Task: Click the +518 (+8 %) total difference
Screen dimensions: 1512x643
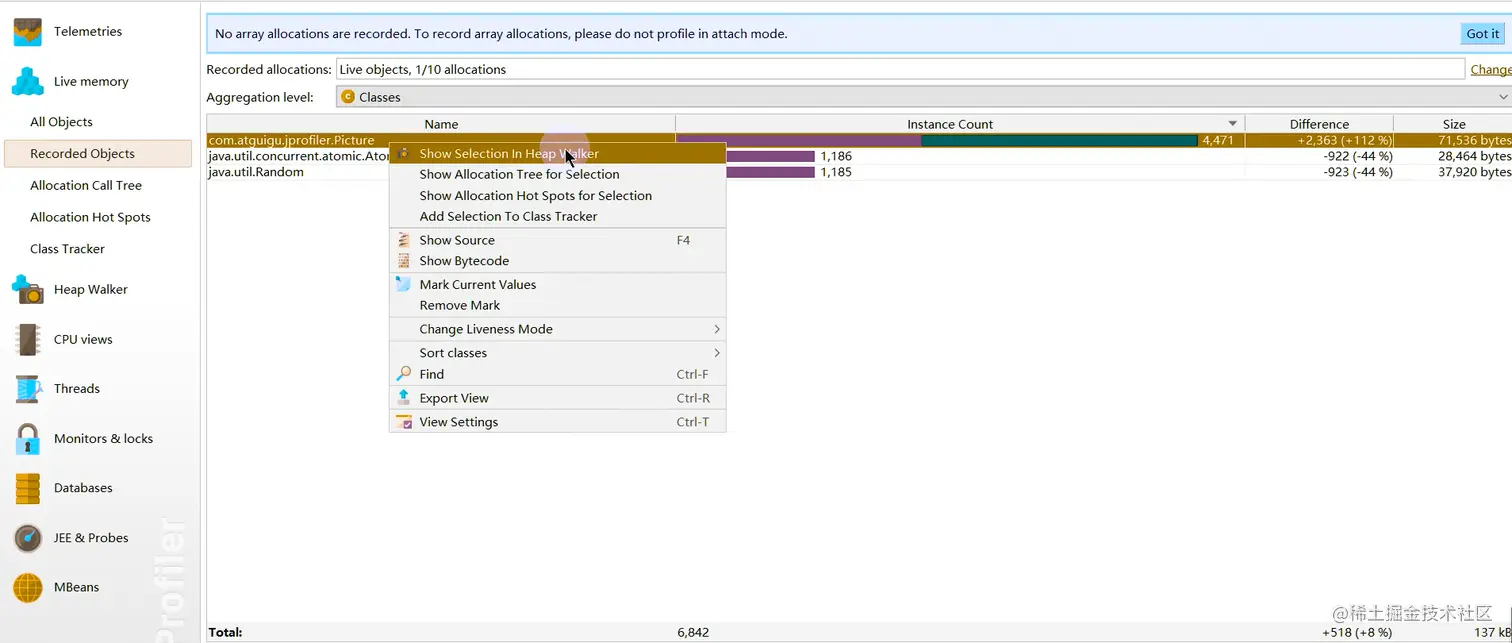Action: tap(1357, 632)
